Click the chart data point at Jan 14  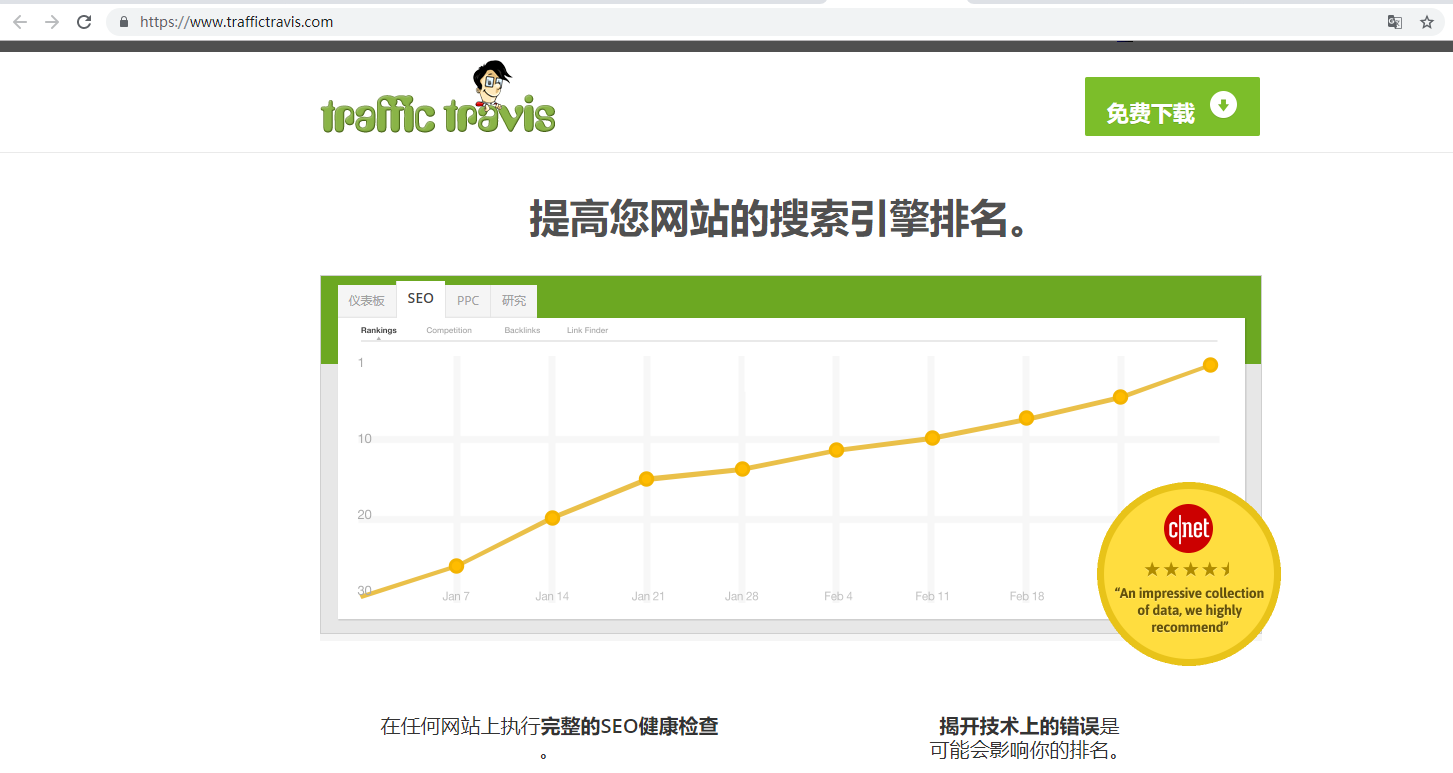[x=552, y=518]
